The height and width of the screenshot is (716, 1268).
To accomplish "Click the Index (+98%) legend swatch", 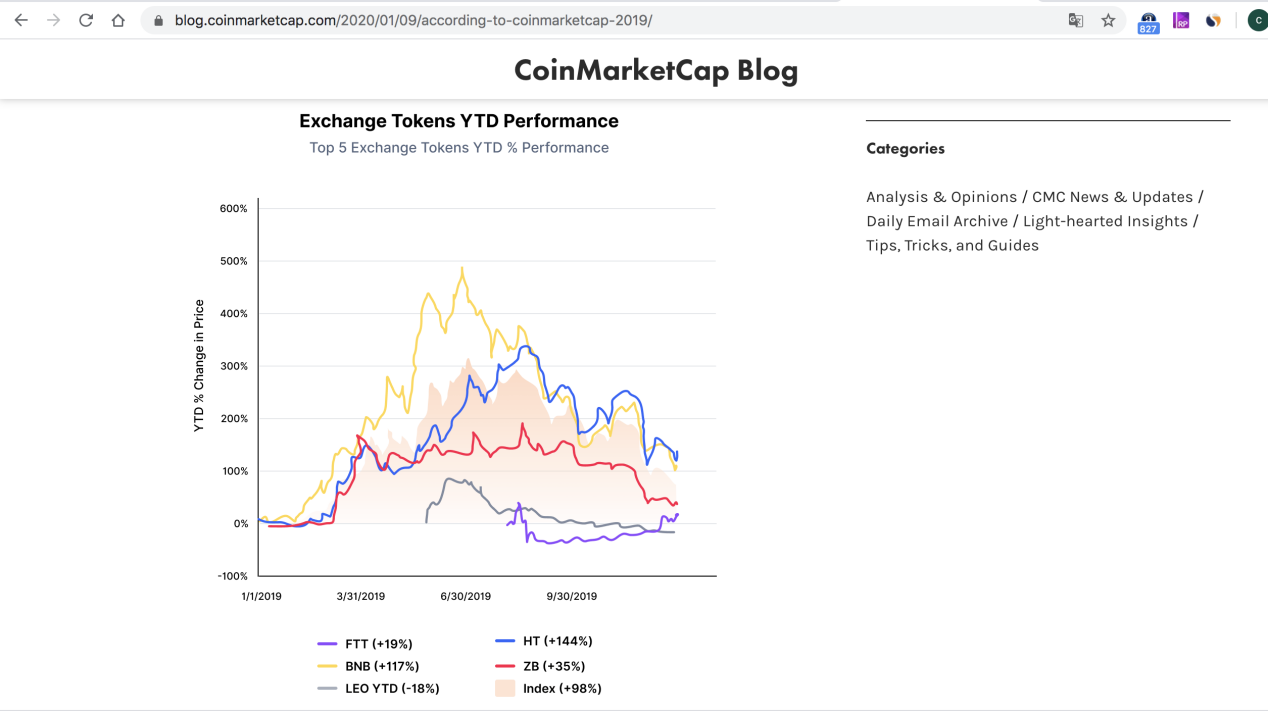I will point(505,688).
